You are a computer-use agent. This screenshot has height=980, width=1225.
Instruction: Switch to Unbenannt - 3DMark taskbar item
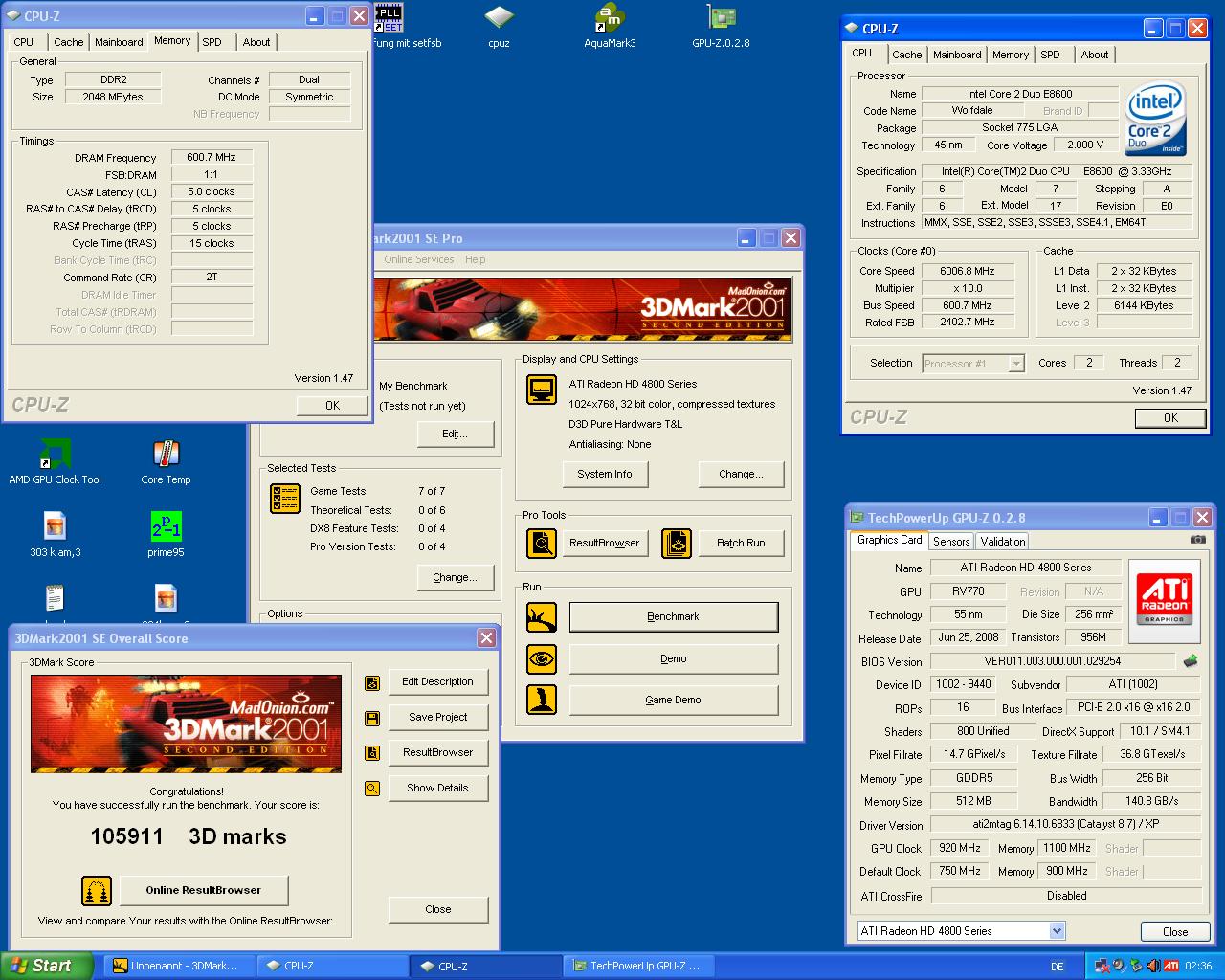(180, 966)
